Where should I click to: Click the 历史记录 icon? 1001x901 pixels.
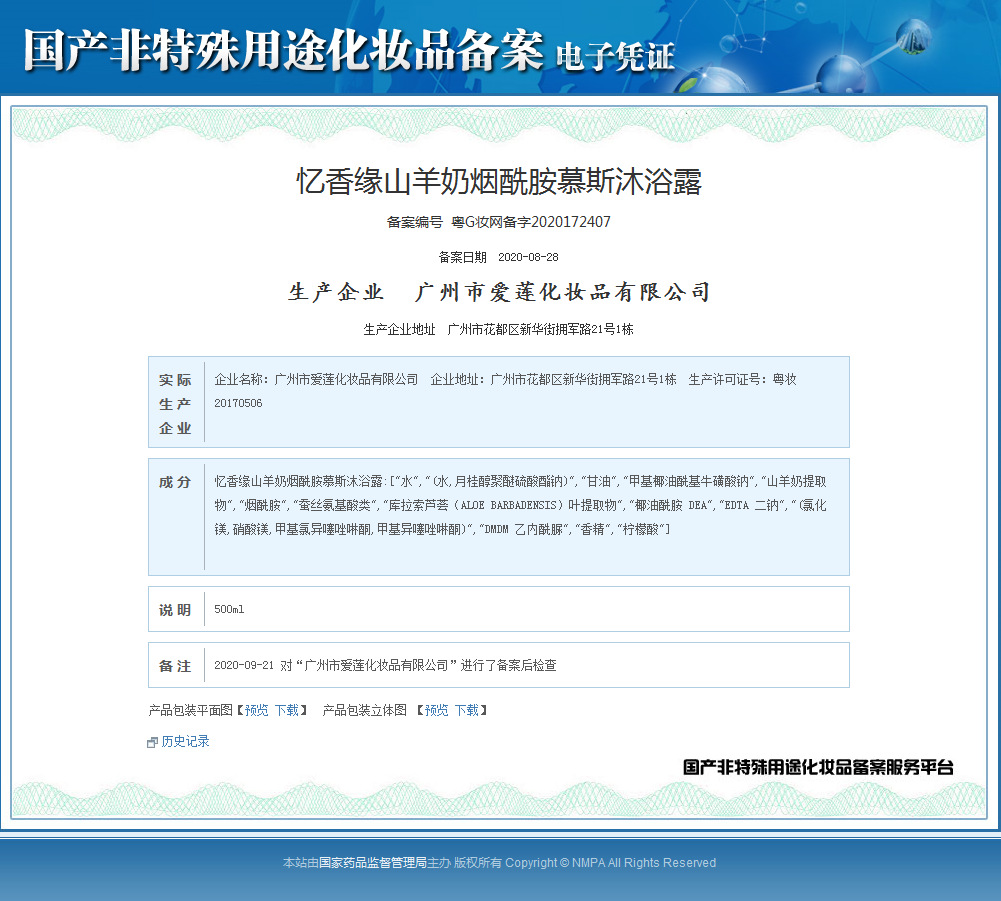tap(152, 742)
